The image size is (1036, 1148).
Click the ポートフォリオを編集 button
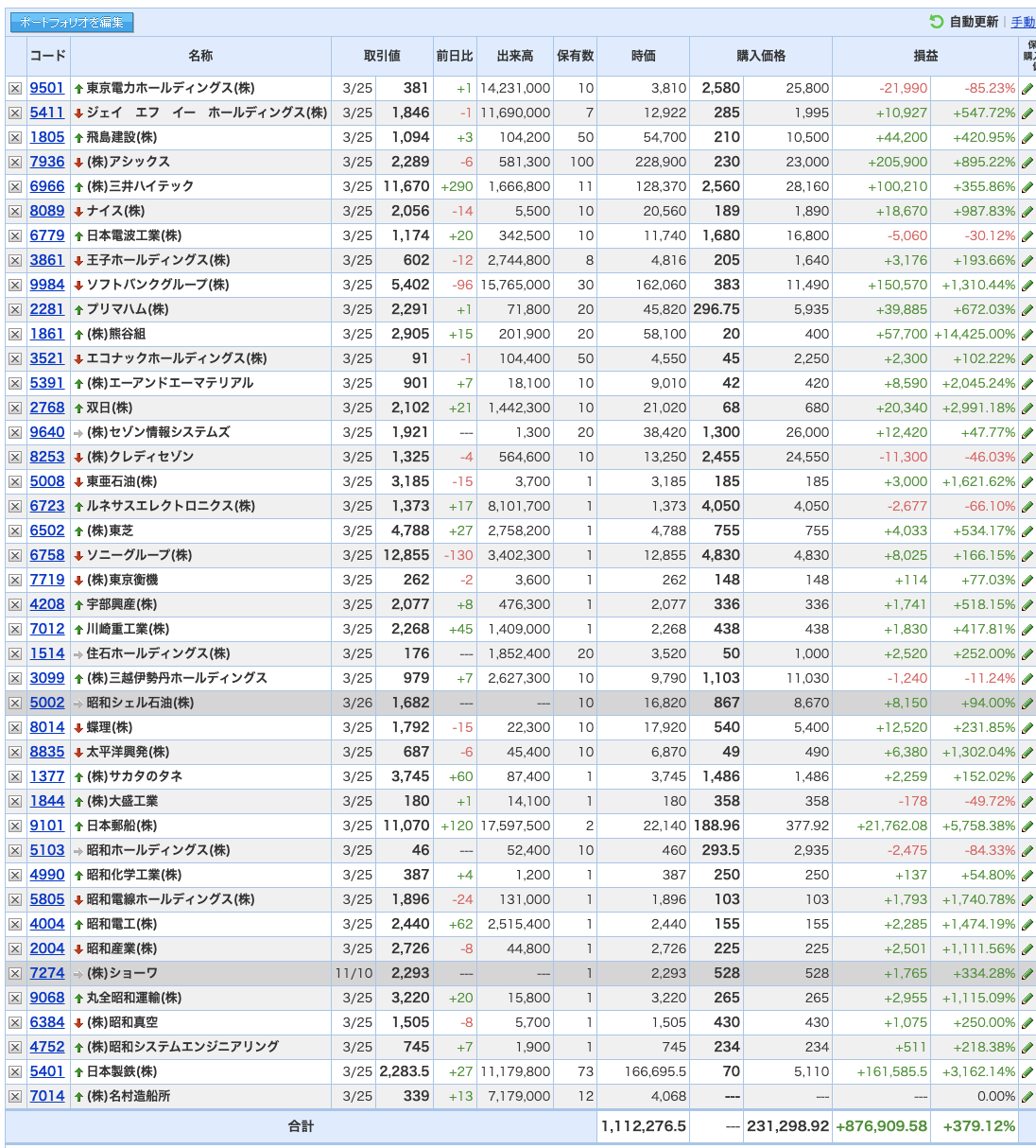pyautogui.click(x=72, y=22)
